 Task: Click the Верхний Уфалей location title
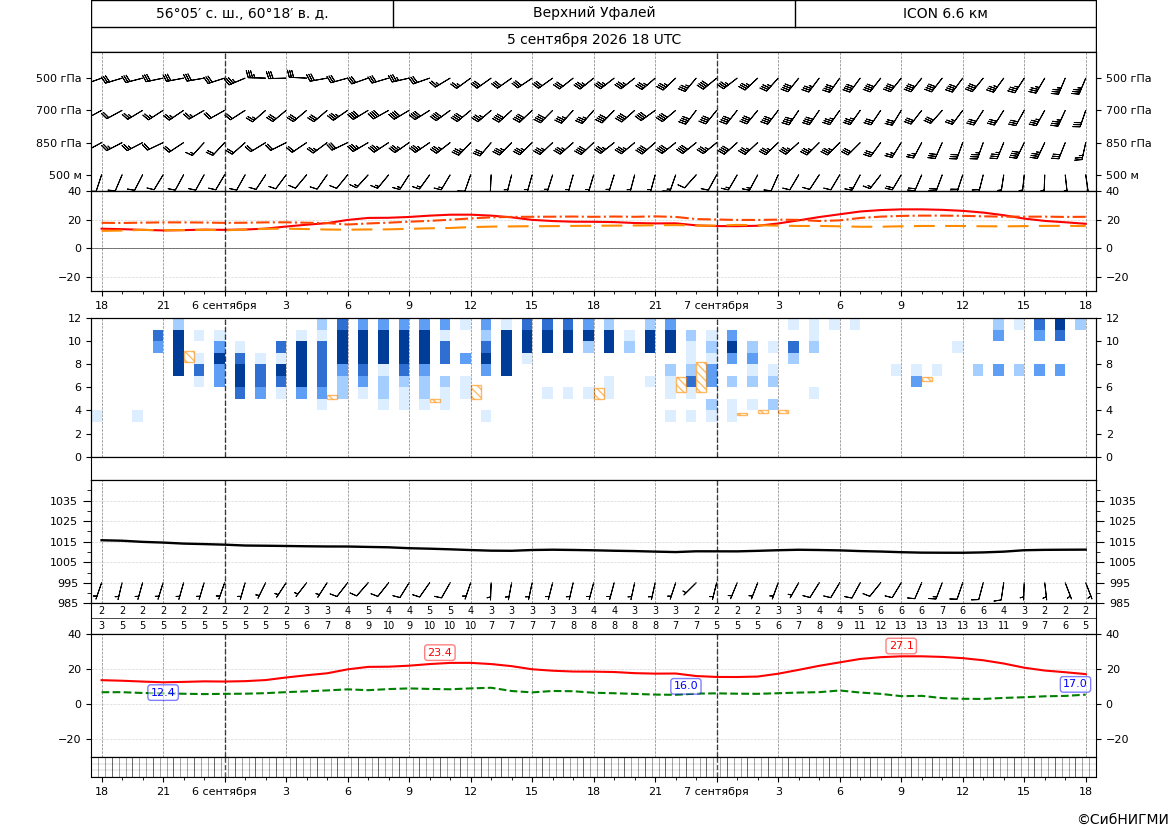click(594, 13)
